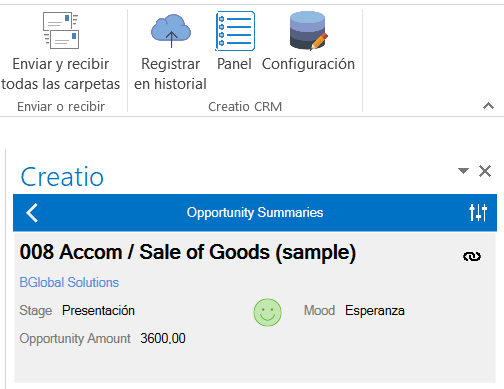Image resolution: width=504 pixels, height=389 pixels.
Task: Open the Creatio Panel list icon
Action: coord(235,31)
